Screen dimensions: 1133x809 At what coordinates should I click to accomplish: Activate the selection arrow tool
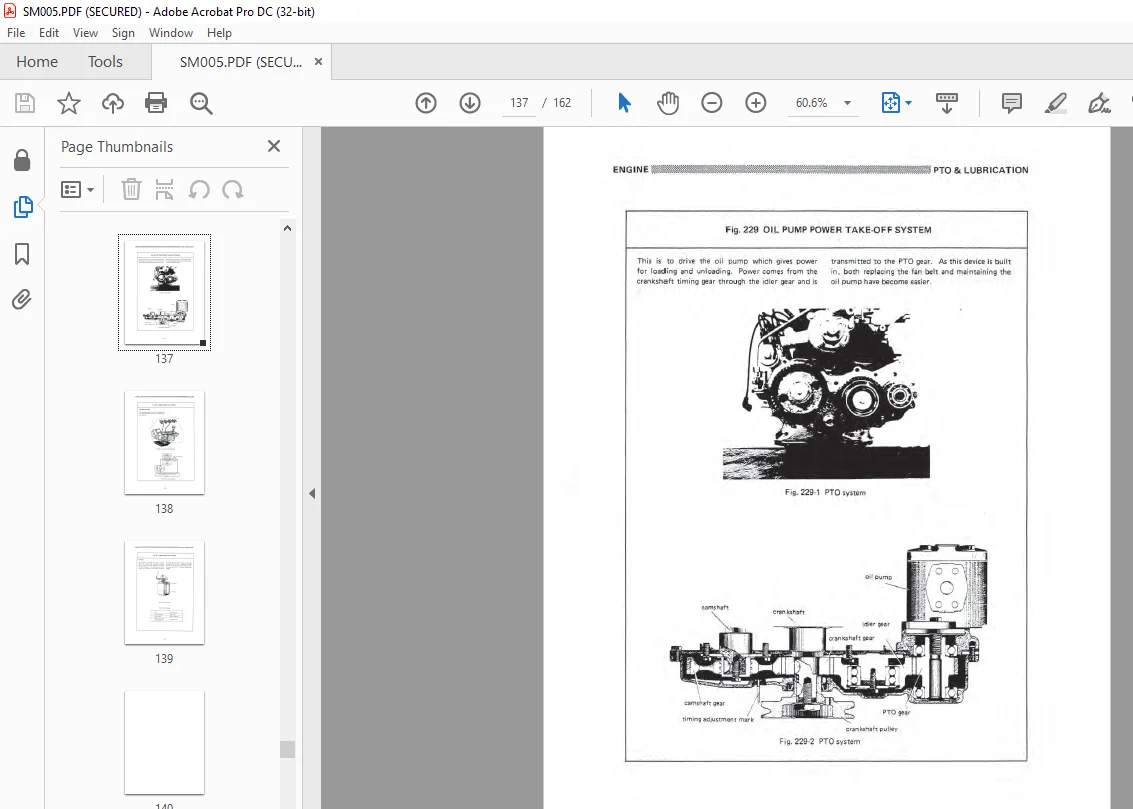624,103
